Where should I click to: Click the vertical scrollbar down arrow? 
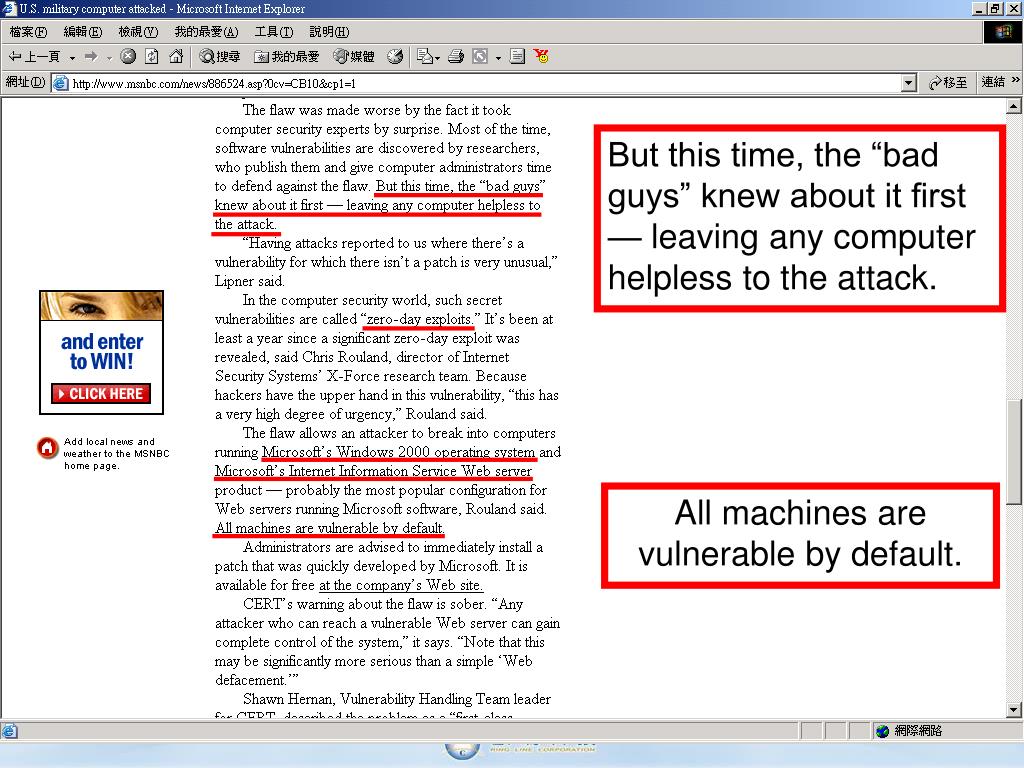click(x=1014, y=710)
